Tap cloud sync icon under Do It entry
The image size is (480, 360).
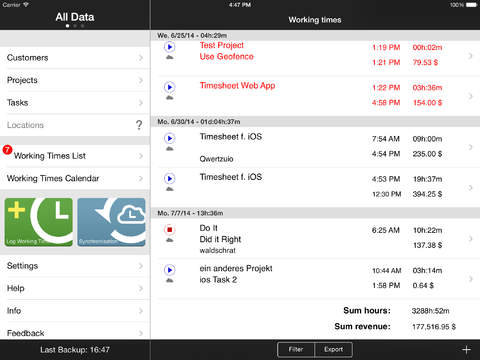(170, 240)
